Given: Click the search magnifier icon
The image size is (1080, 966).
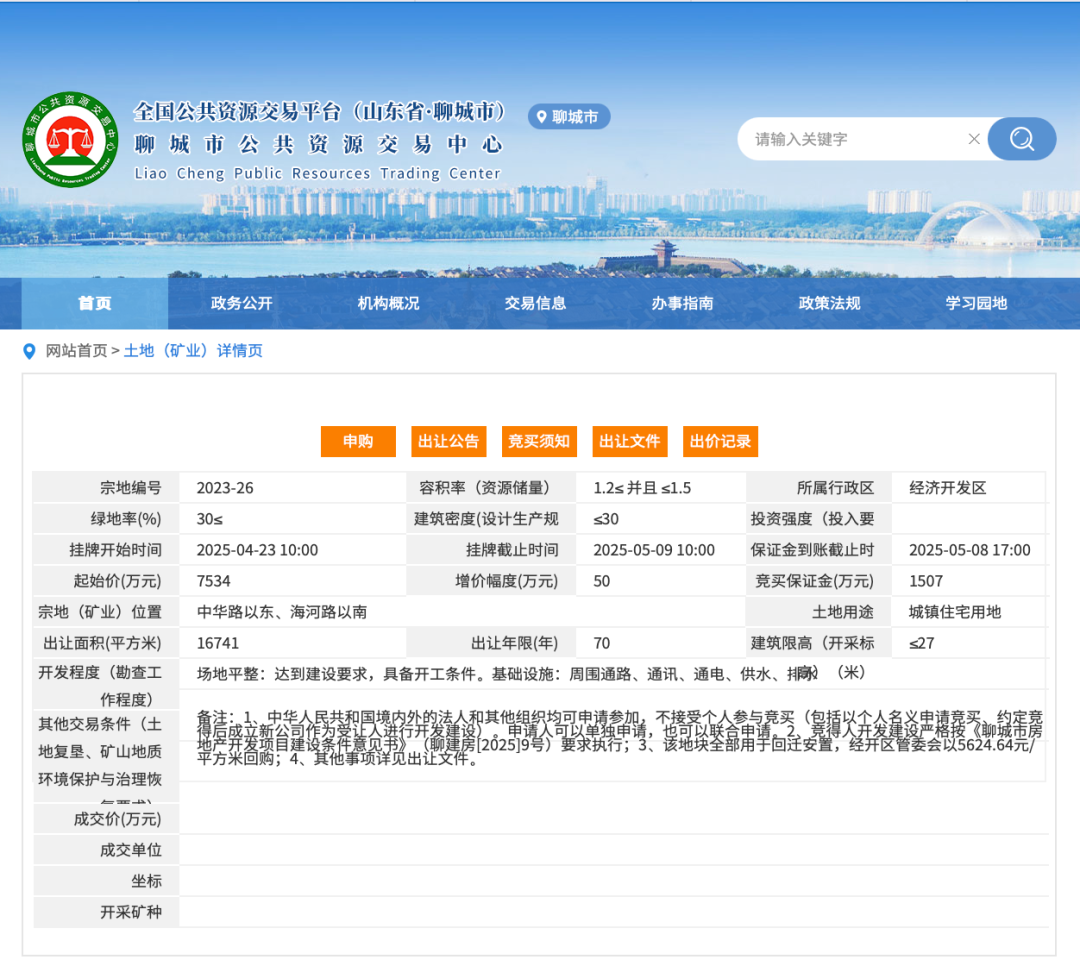Looking at the screenshot, I should [x=1021, y=139].
